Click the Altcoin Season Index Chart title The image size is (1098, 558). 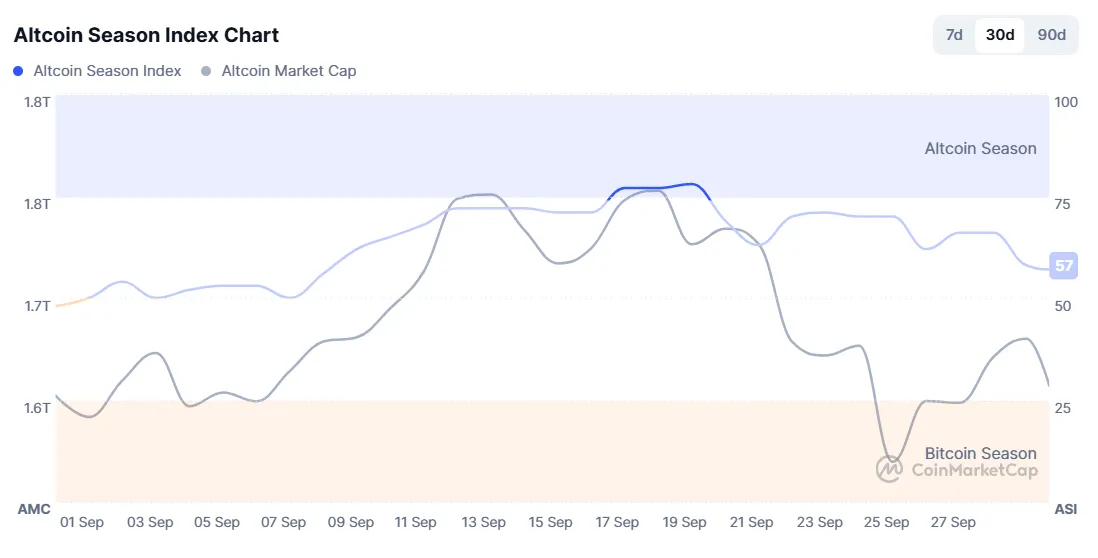[x=146, y=35]
